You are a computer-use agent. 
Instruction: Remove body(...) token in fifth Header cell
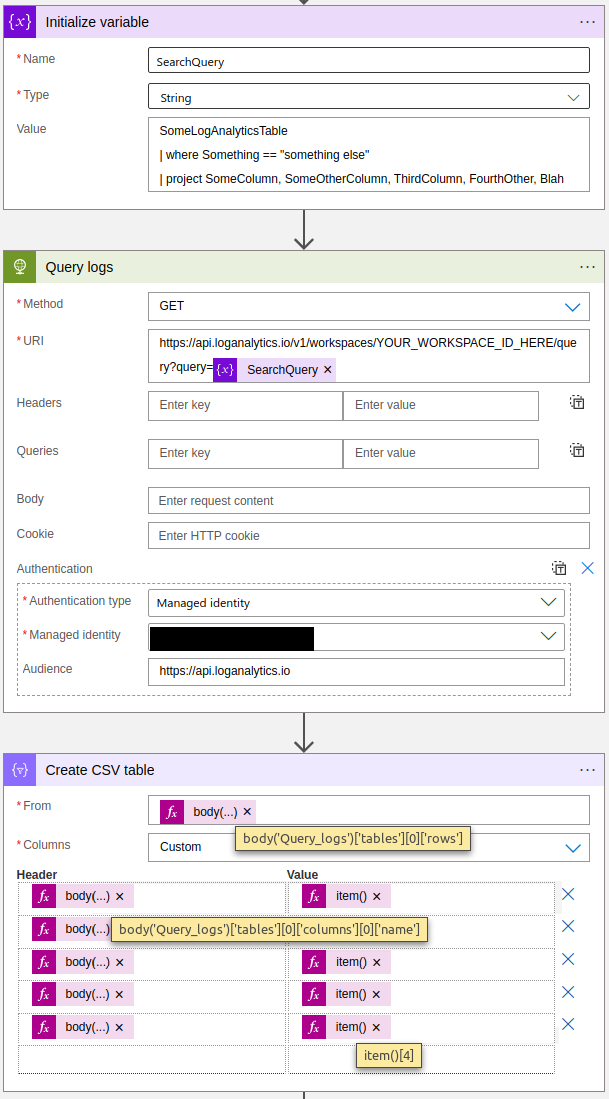119,1028
